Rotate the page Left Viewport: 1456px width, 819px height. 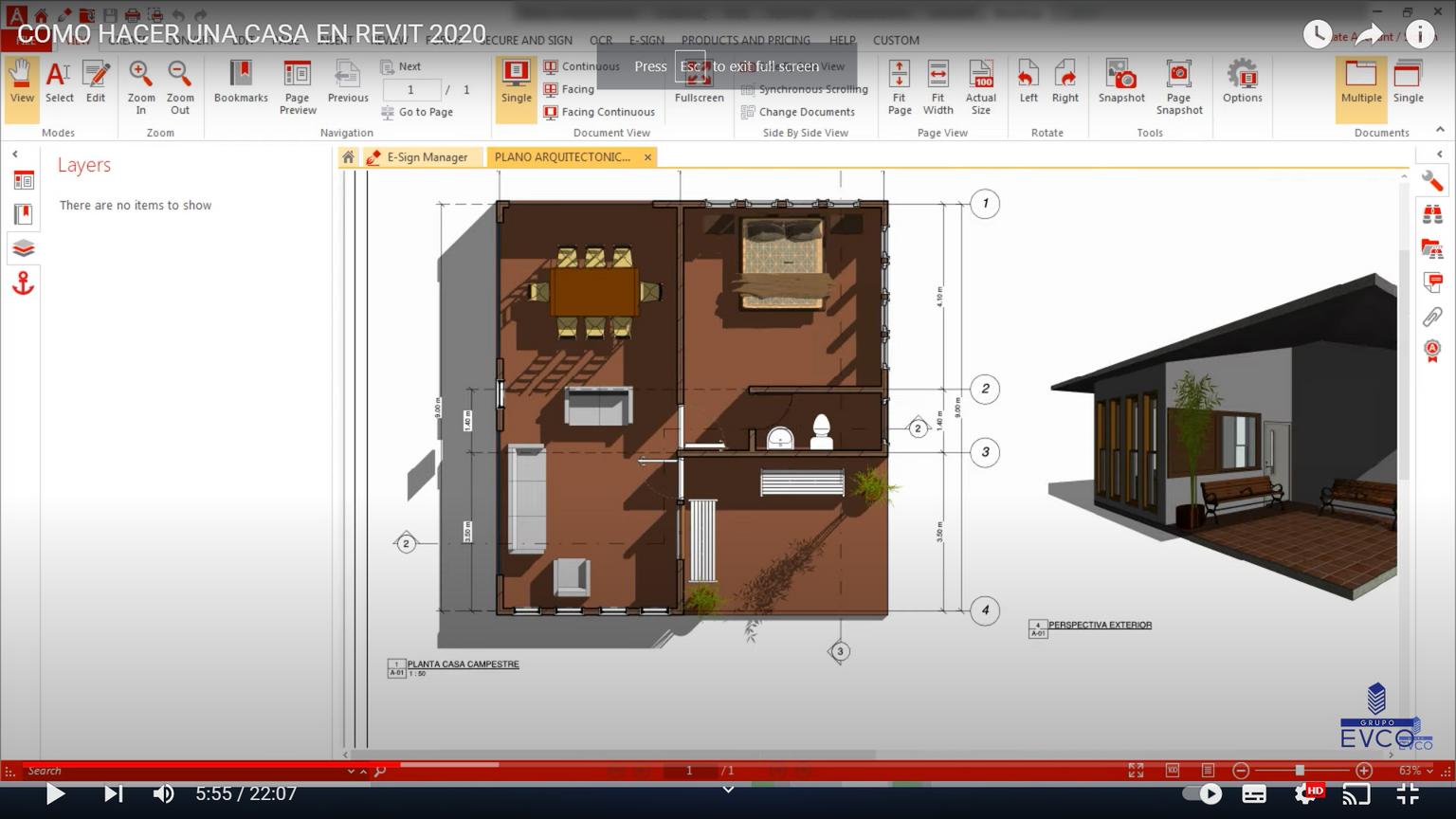(1028, 82)
